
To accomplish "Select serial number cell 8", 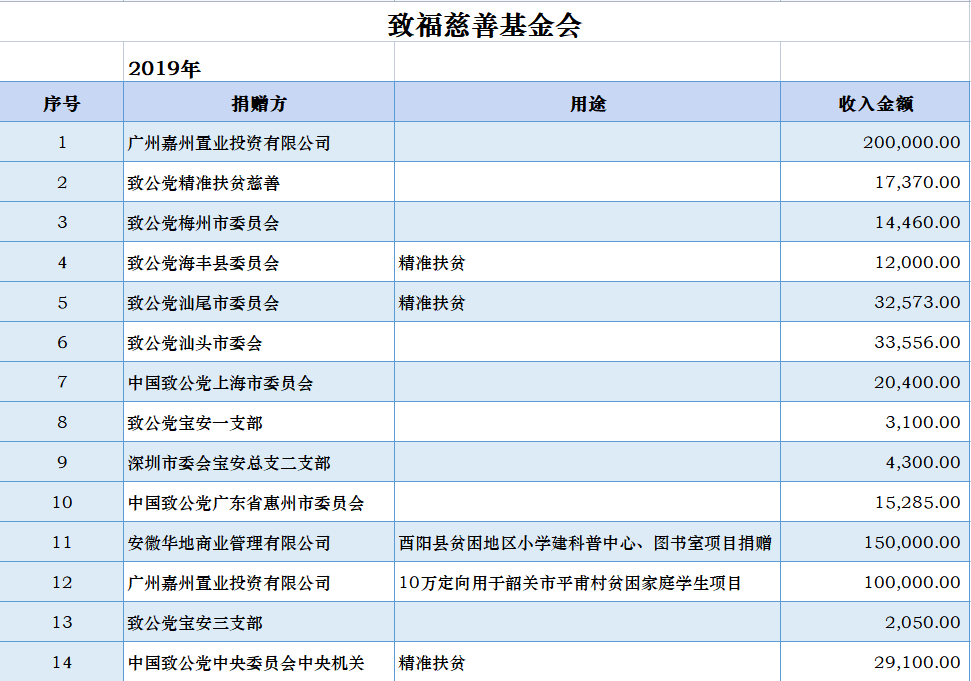I will coord(61,422).
